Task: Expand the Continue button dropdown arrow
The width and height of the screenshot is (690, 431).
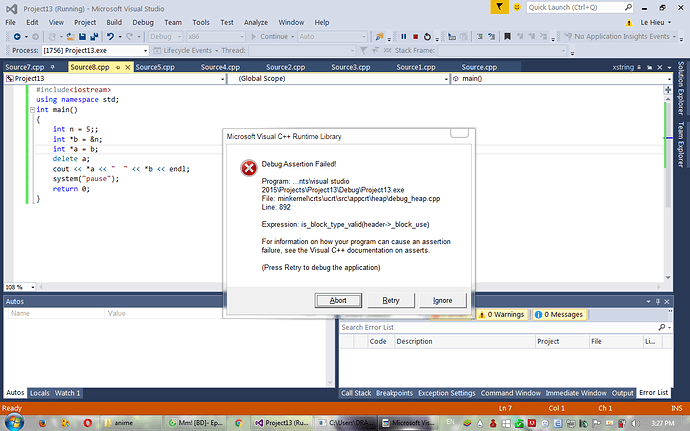Action: (292, 37)
